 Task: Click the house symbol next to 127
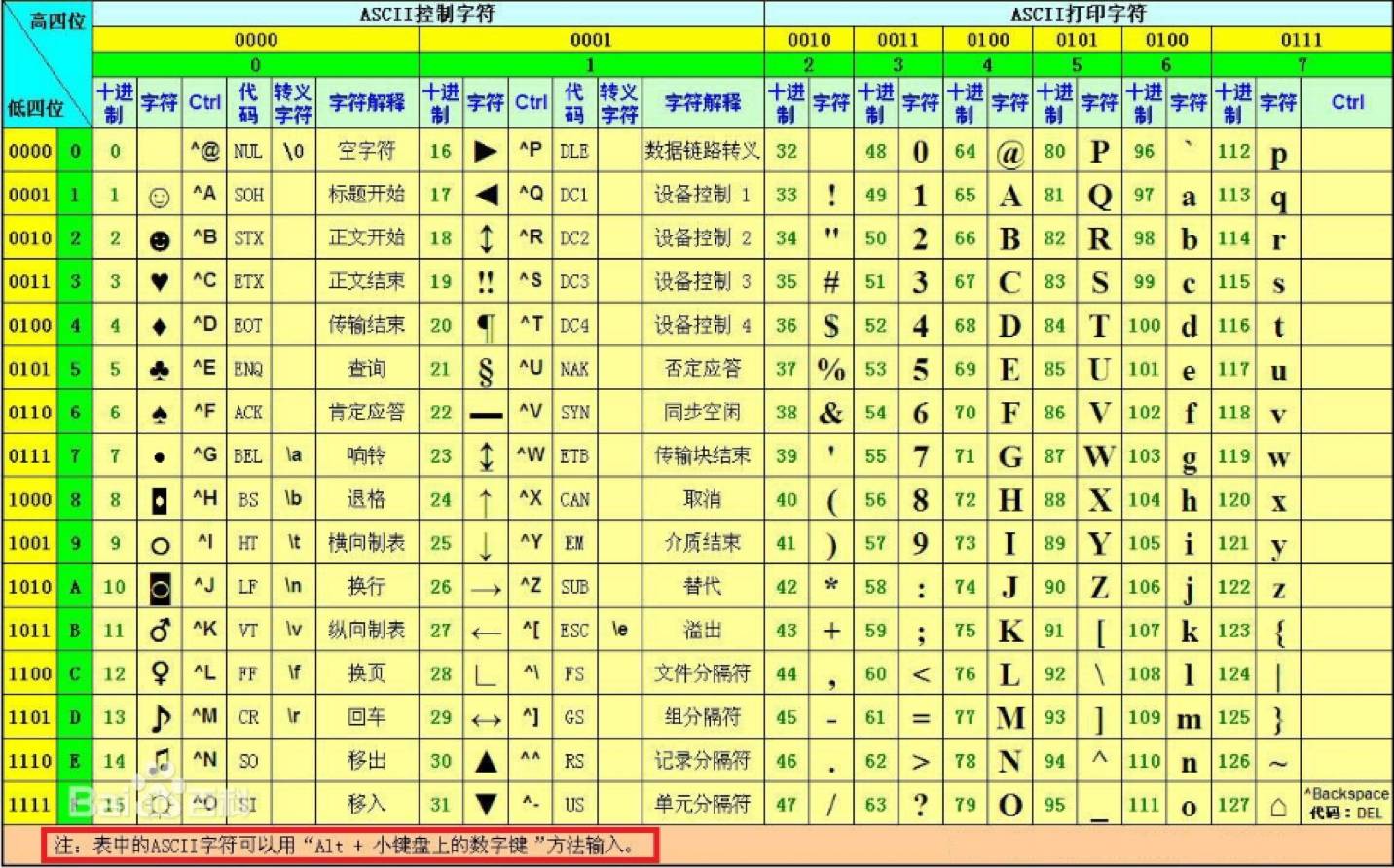tap(1278, 806)
